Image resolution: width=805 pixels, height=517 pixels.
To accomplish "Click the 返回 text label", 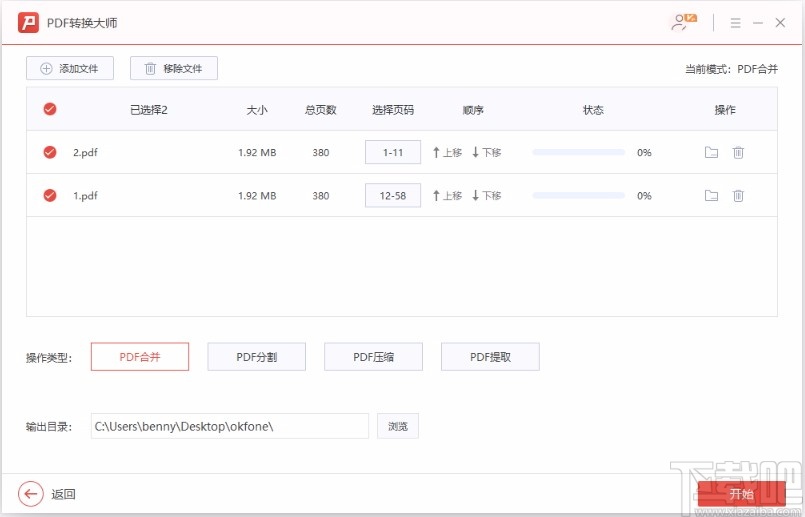I will pyautogui.click(x=64, y=494).
